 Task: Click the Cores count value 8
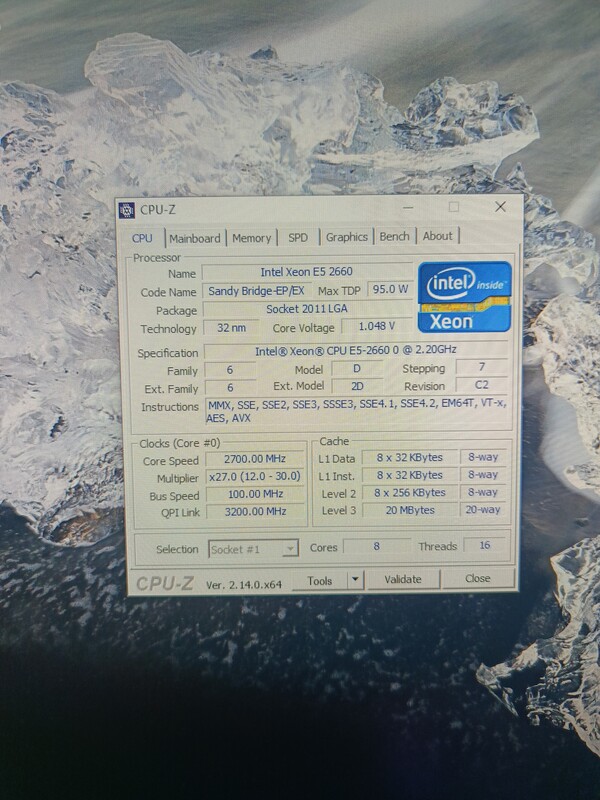(x=377, y=546)
